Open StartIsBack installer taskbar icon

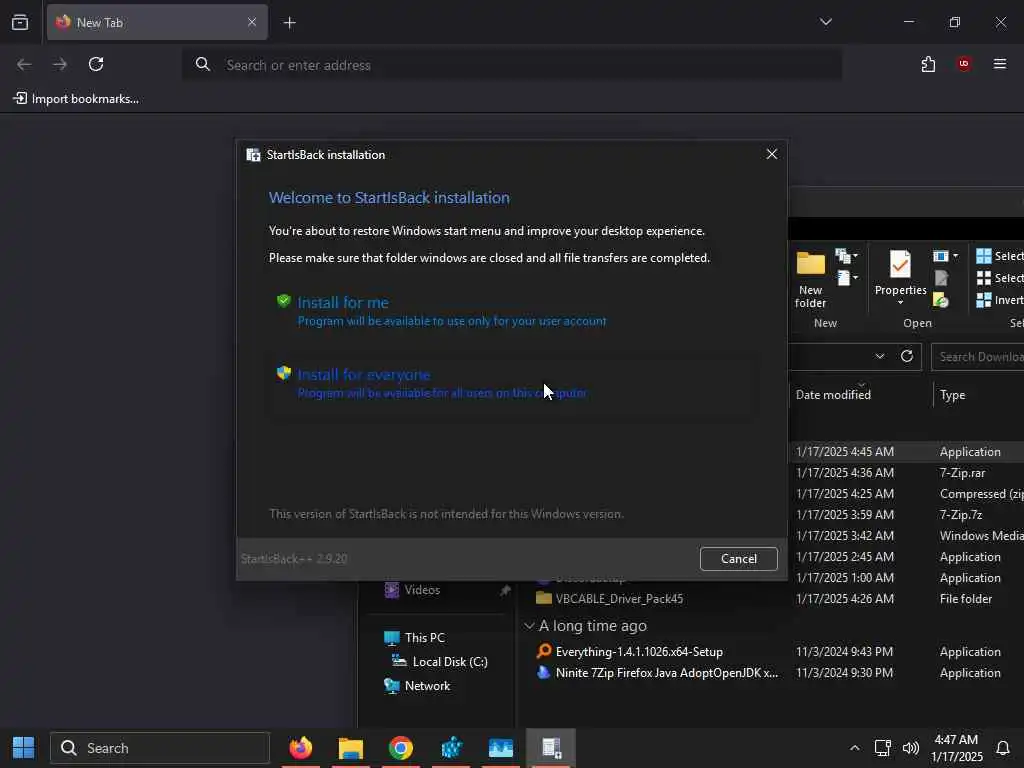click(x=551, y=748)
